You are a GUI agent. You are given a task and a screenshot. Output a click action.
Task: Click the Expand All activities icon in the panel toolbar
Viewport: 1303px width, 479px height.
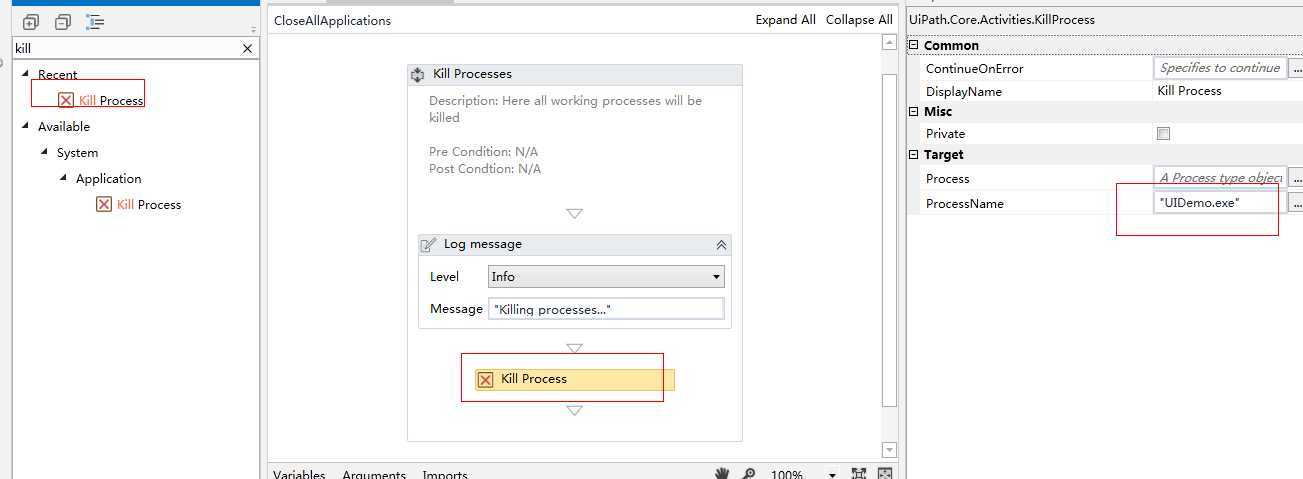pos(30,21)
